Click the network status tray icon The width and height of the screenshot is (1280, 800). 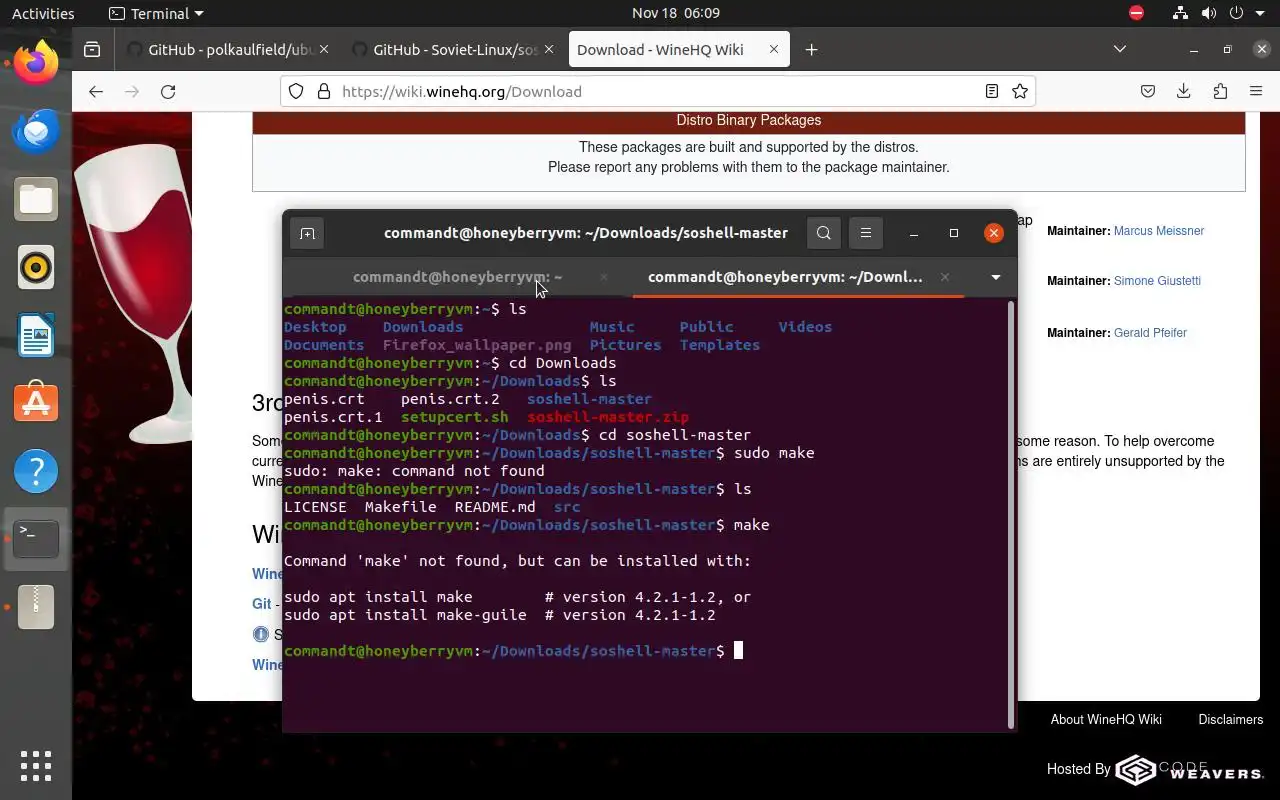click(x=1180, y=13)
